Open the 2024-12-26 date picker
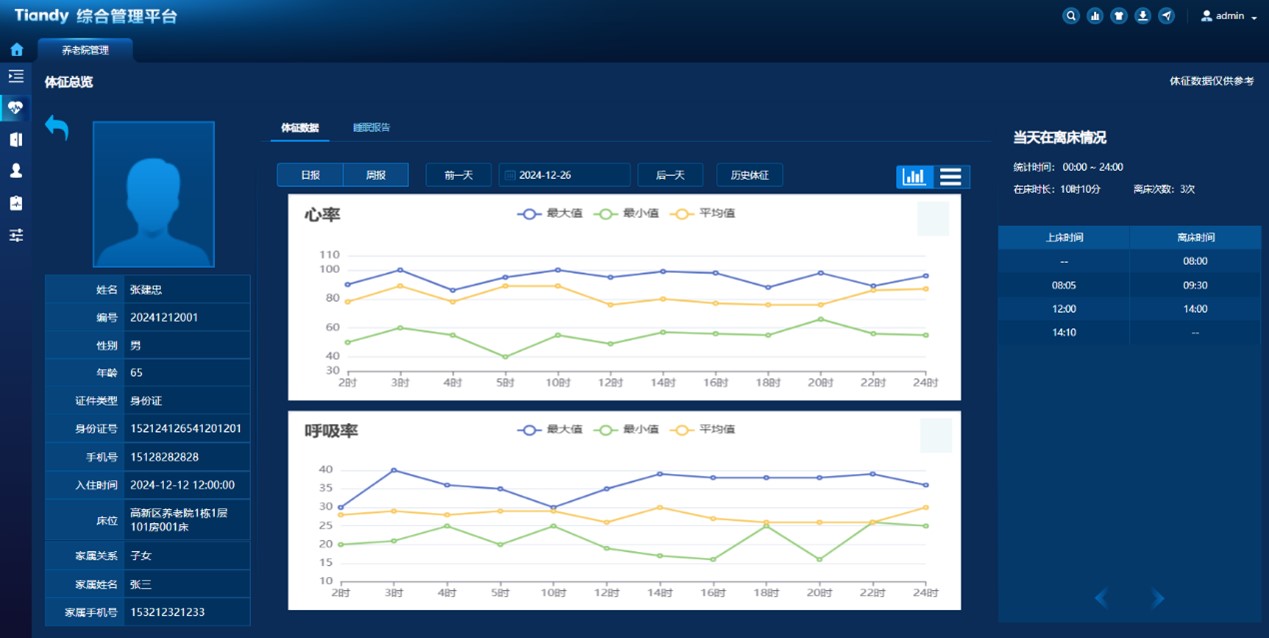The width and height of the screenshot is (1269, 638). (x=563, y=174)
